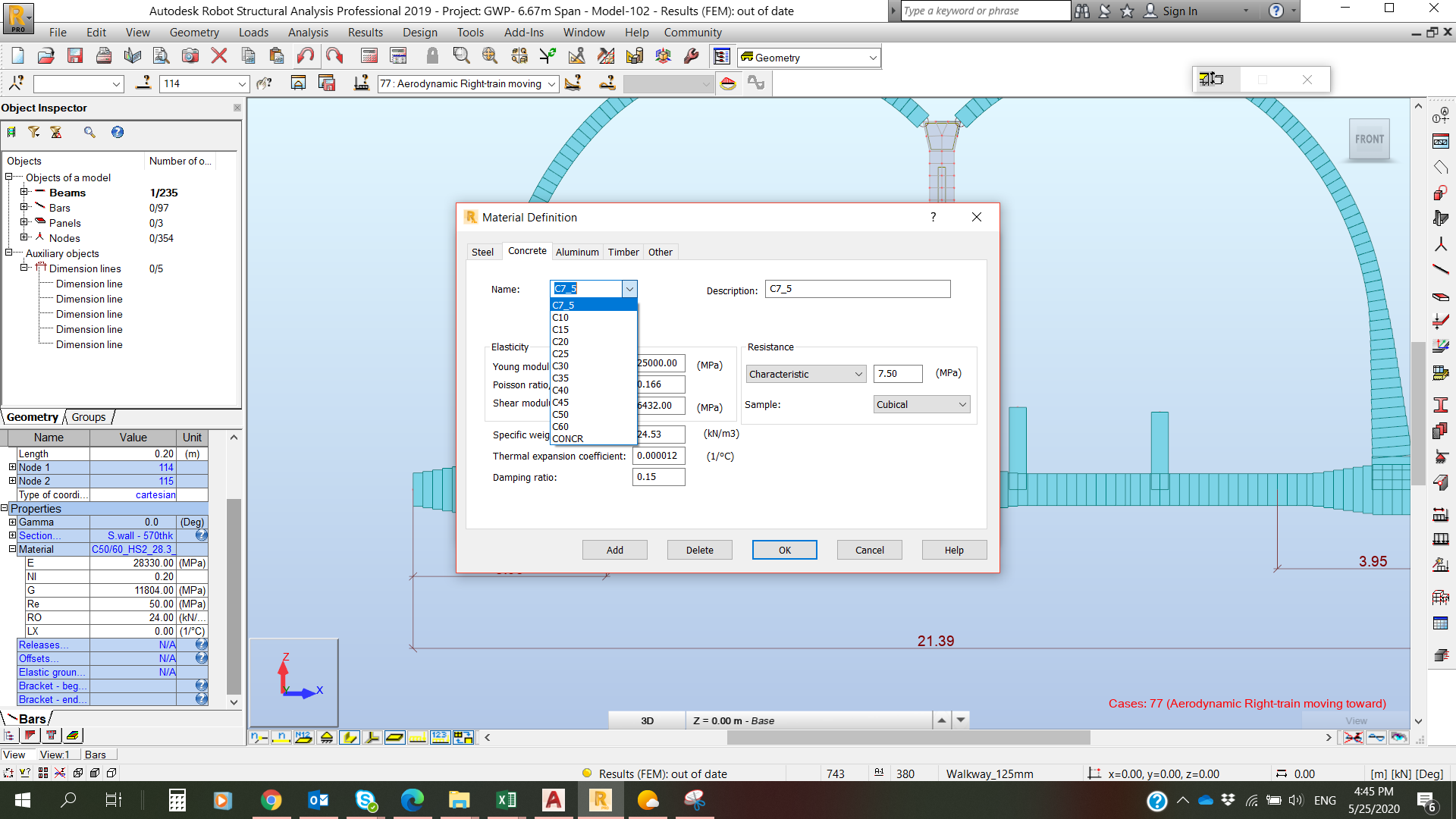
Task: Click the Undo arrow icon
Action: tap(306, 55)
